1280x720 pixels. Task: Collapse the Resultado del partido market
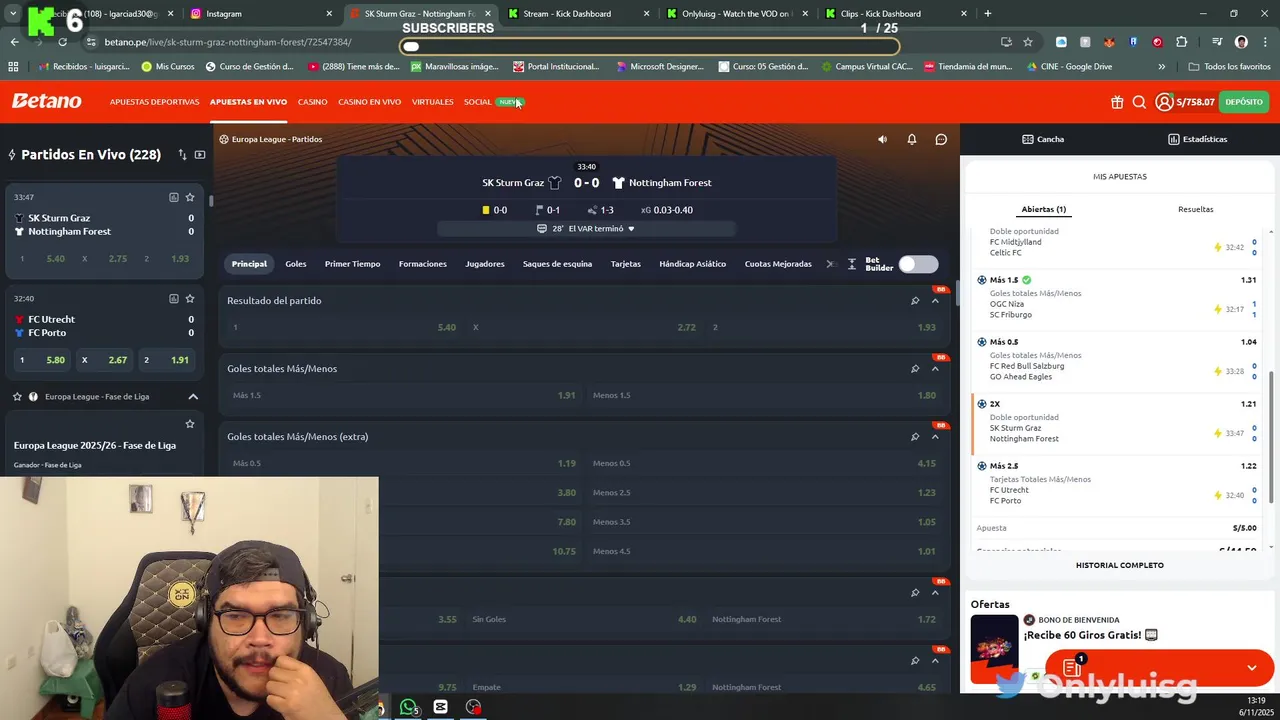(x=936, y=300)
